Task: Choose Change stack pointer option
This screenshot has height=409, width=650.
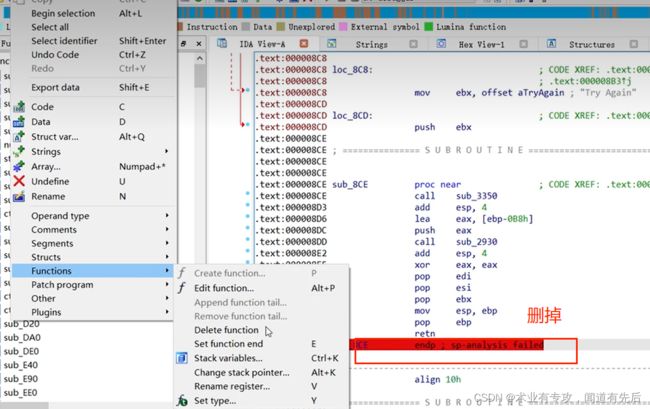Action: [242, 373]
